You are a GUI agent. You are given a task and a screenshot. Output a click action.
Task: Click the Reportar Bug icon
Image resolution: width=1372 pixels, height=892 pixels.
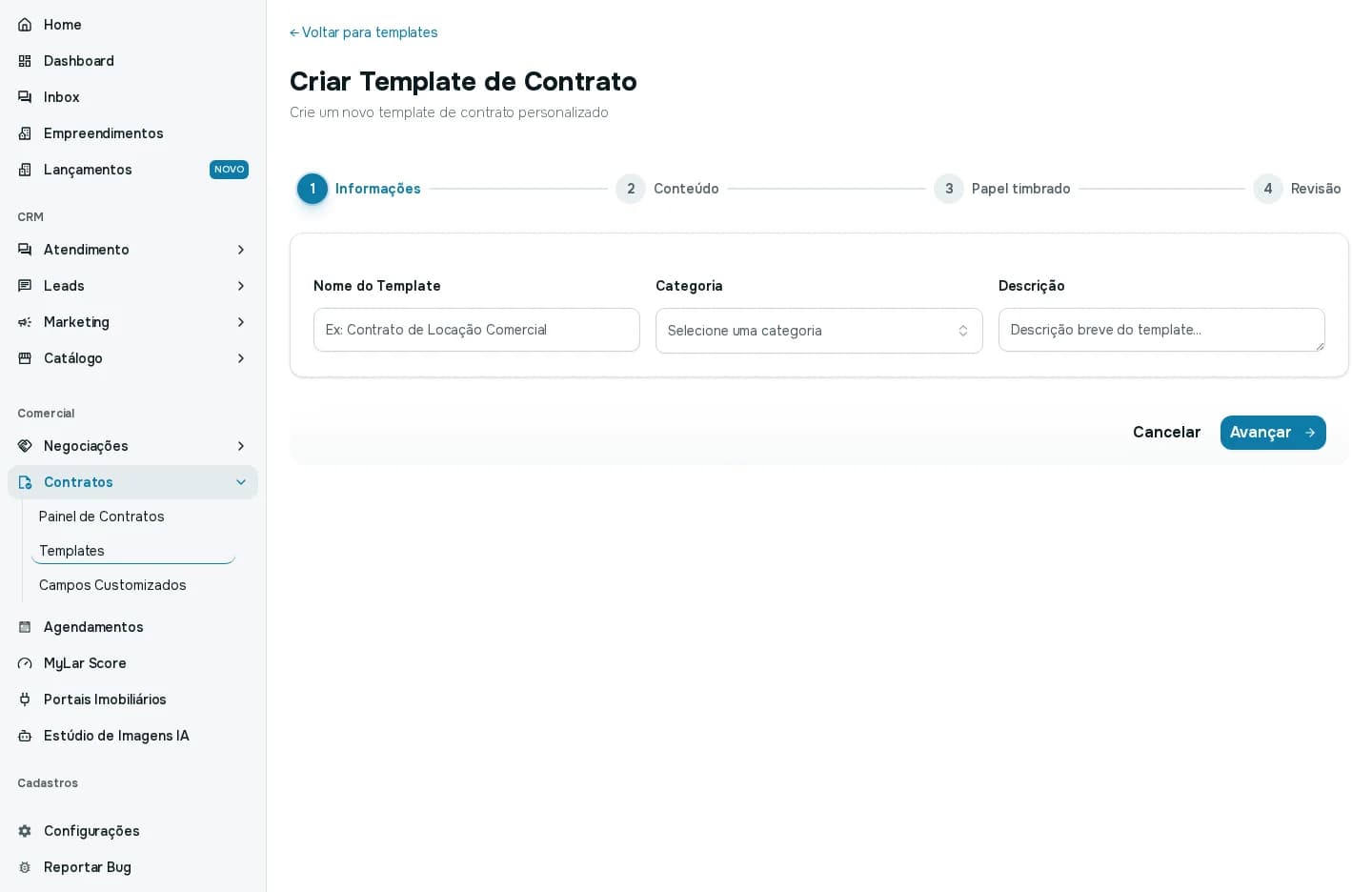(x=25, y=867)
